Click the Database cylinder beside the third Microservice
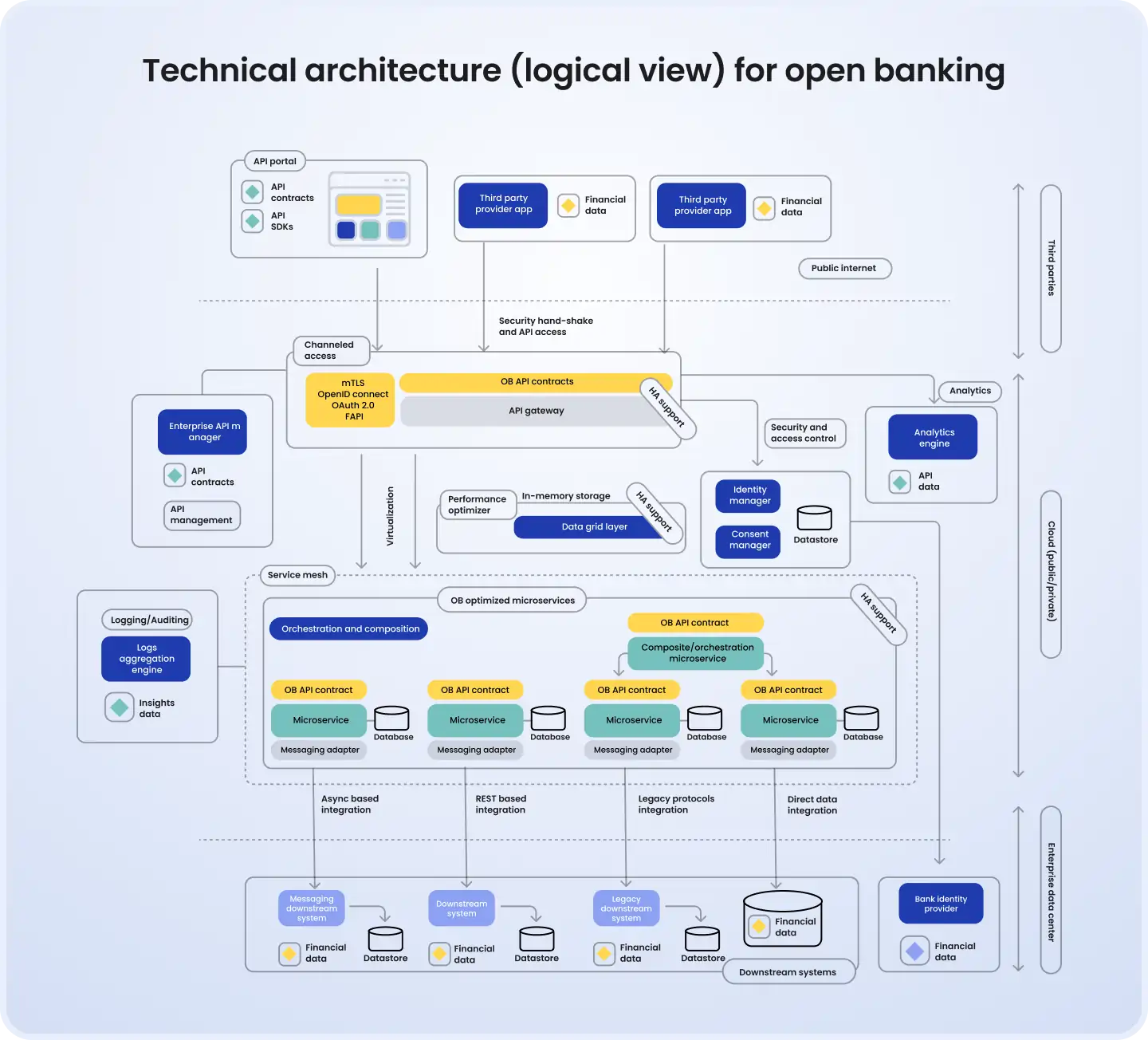The width and height of the screenshot is (1148, 1040). (x=705, y=718)
